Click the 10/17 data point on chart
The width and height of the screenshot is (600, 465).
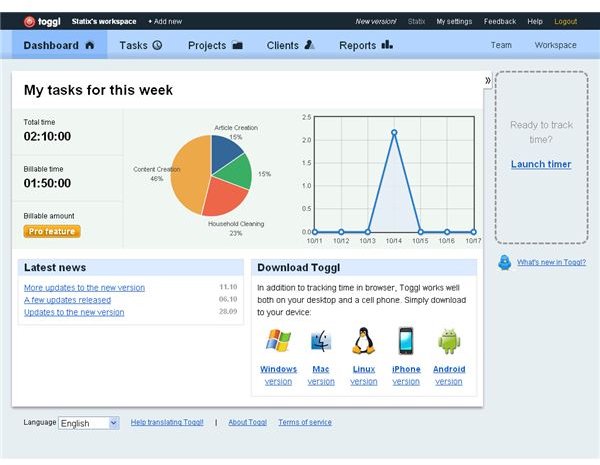473,232
